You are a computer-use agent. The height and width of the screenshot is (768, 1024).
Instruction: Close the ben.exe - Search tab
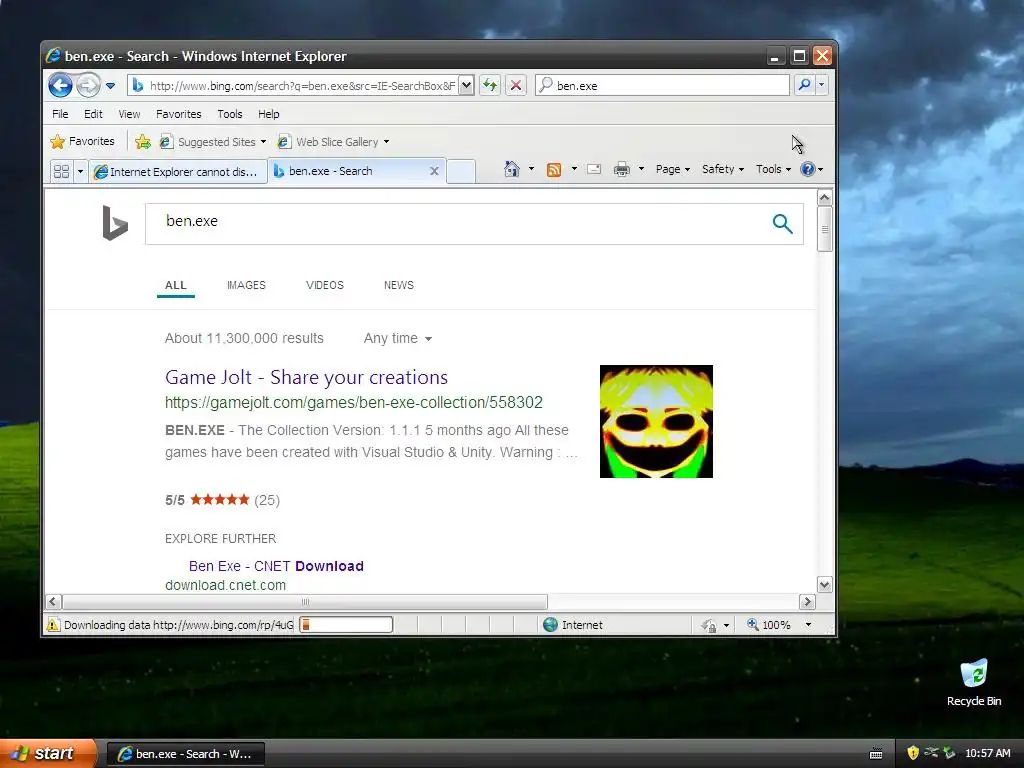[x=434, y=170]
